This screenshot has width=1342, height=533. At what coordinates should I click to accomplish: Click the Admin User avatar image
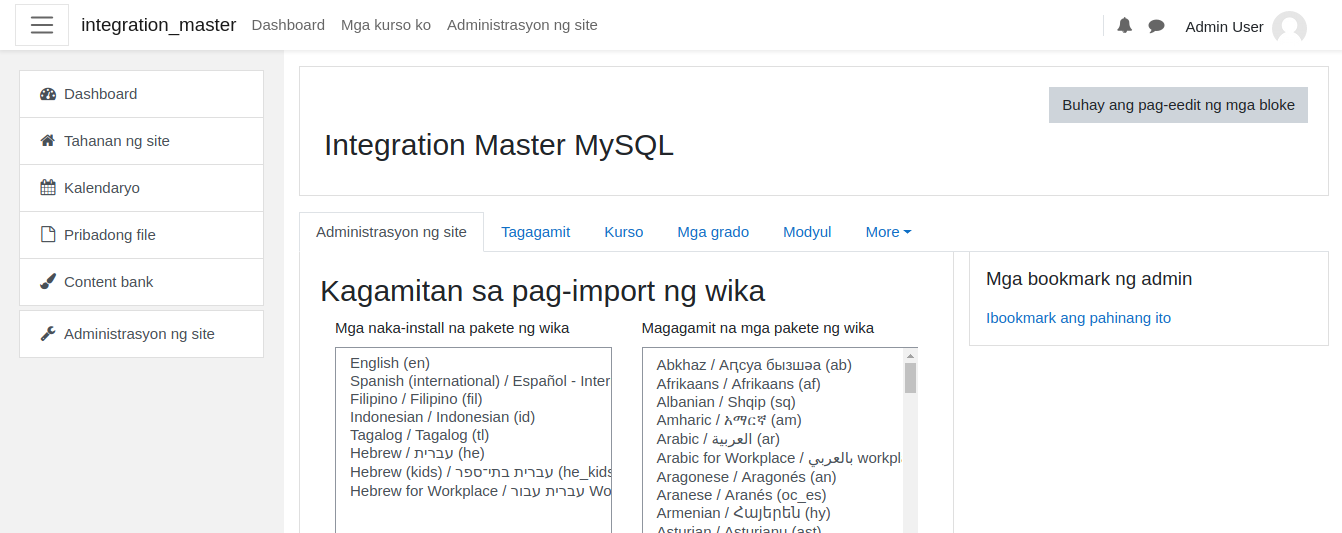(x=1289, y=27)
